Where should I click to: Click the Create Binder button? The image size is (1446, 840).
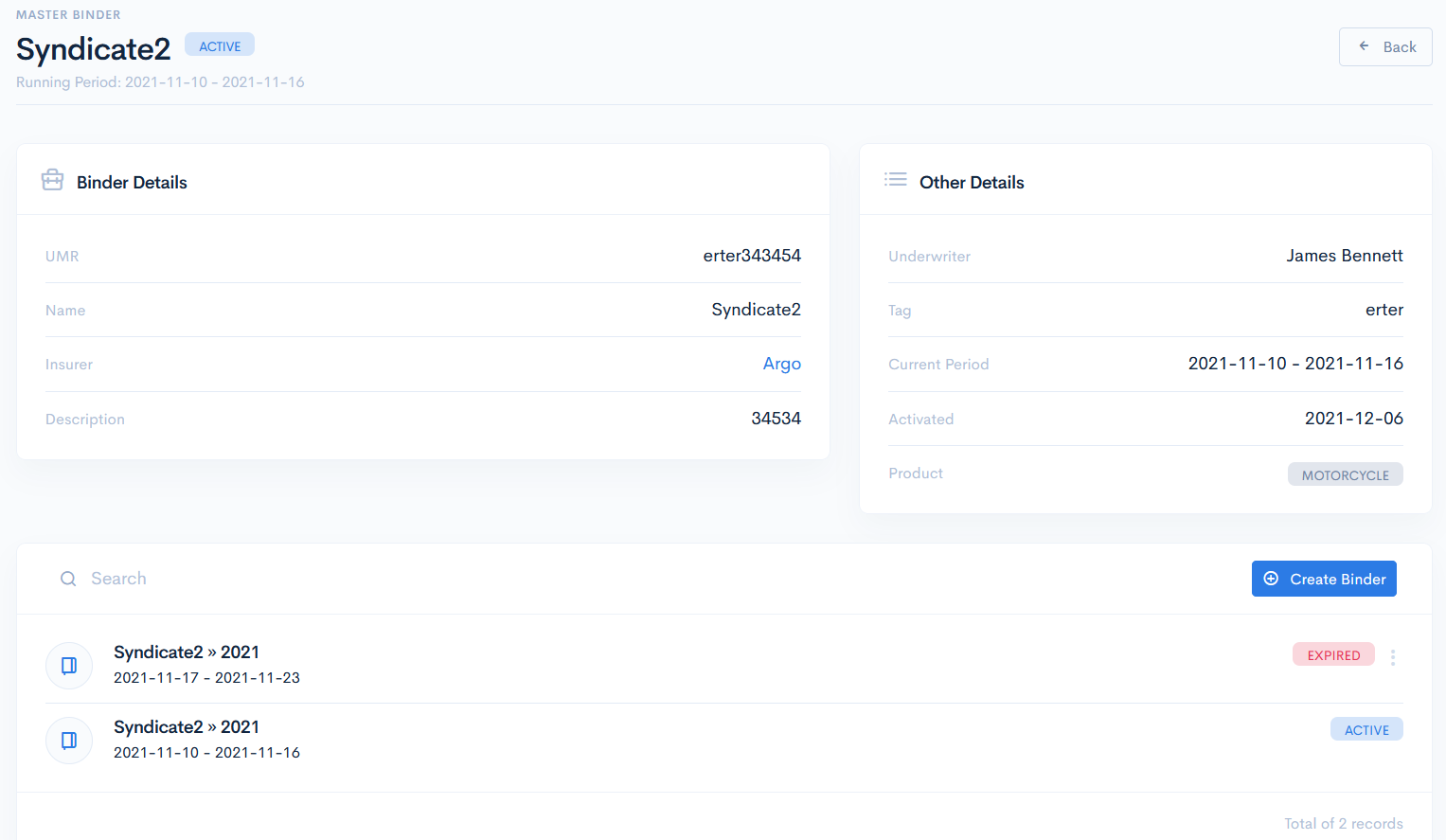(1323, 579)
